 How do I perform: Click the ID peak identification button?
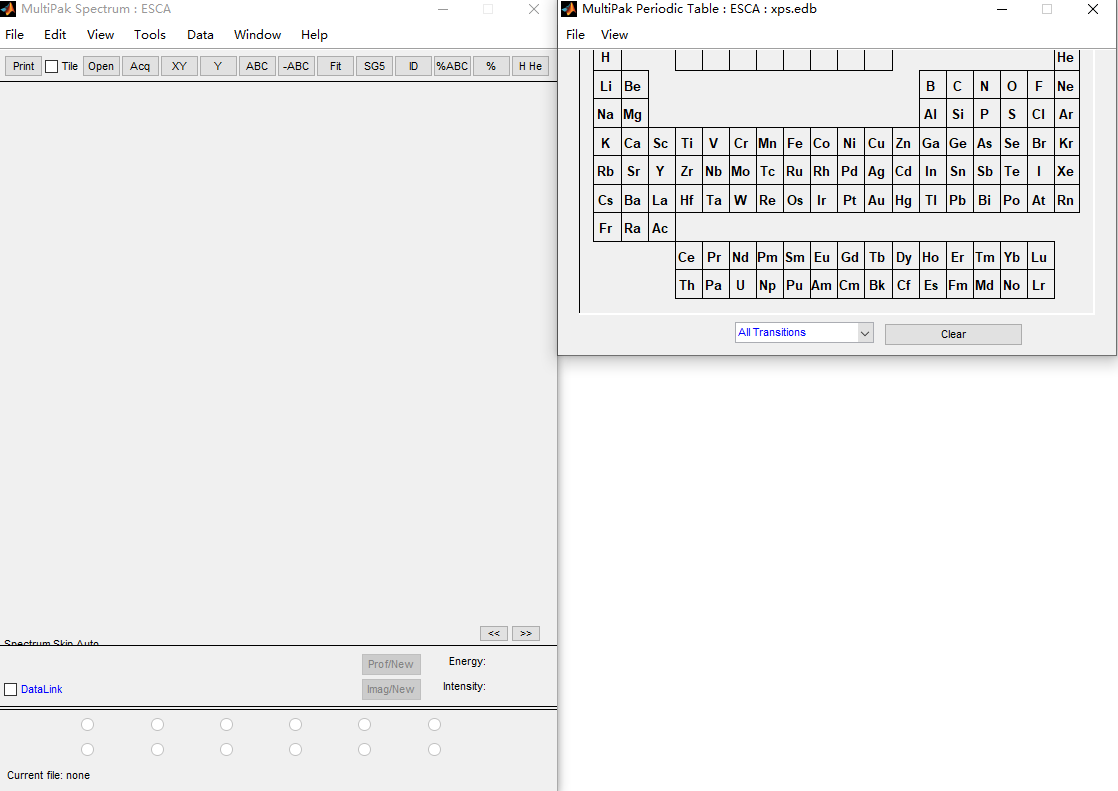[413, 66]
